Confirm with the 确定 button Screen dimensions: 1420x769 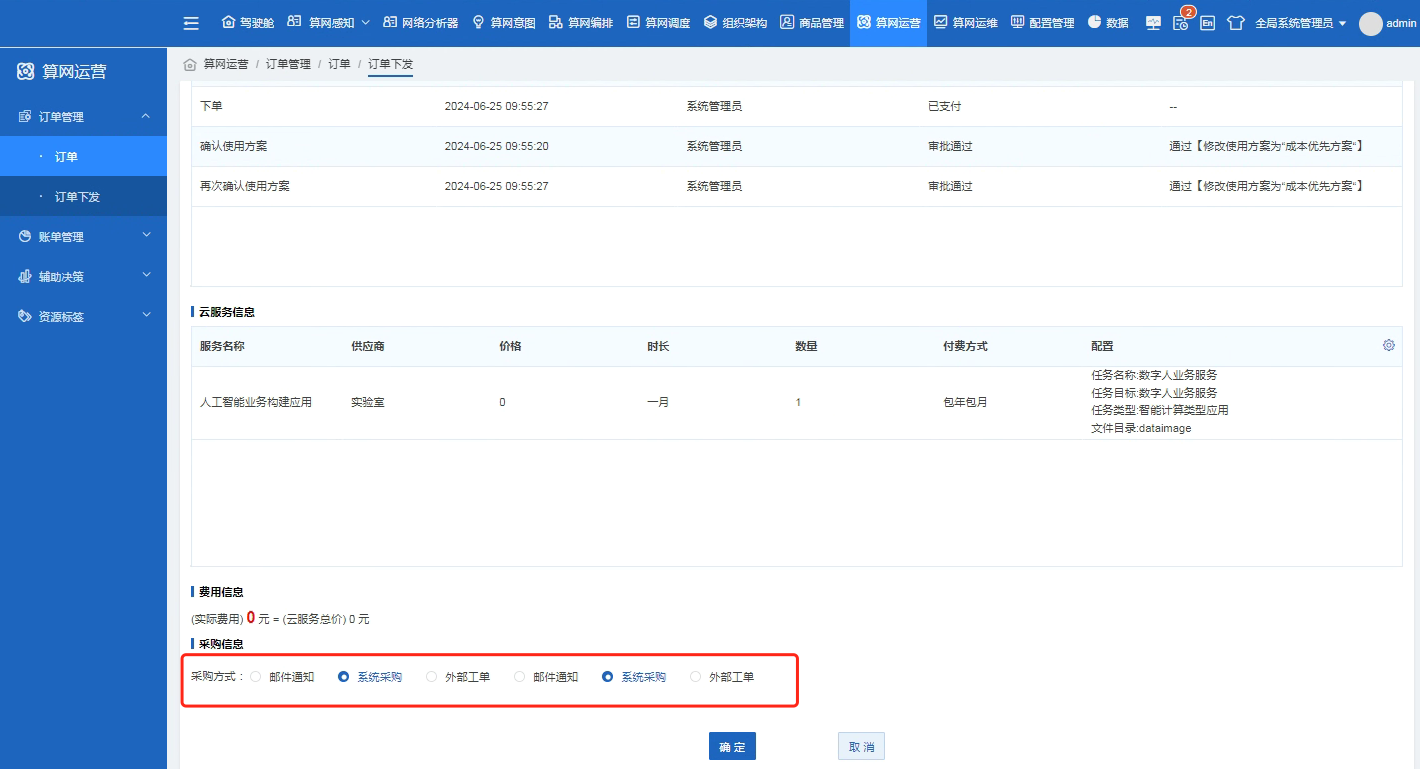pyautogui.click(x=732, y=747)
